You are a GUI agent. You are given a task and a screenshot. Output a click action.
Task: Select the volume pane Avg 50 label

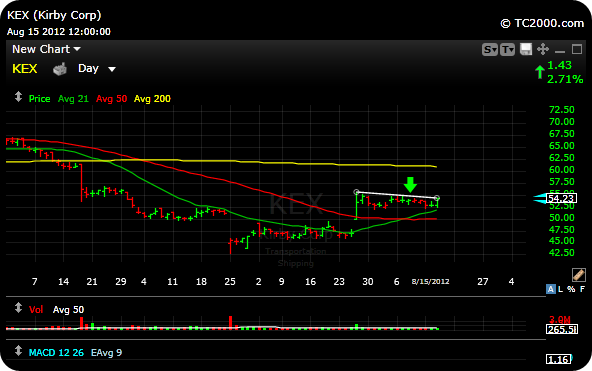(68, 310)
